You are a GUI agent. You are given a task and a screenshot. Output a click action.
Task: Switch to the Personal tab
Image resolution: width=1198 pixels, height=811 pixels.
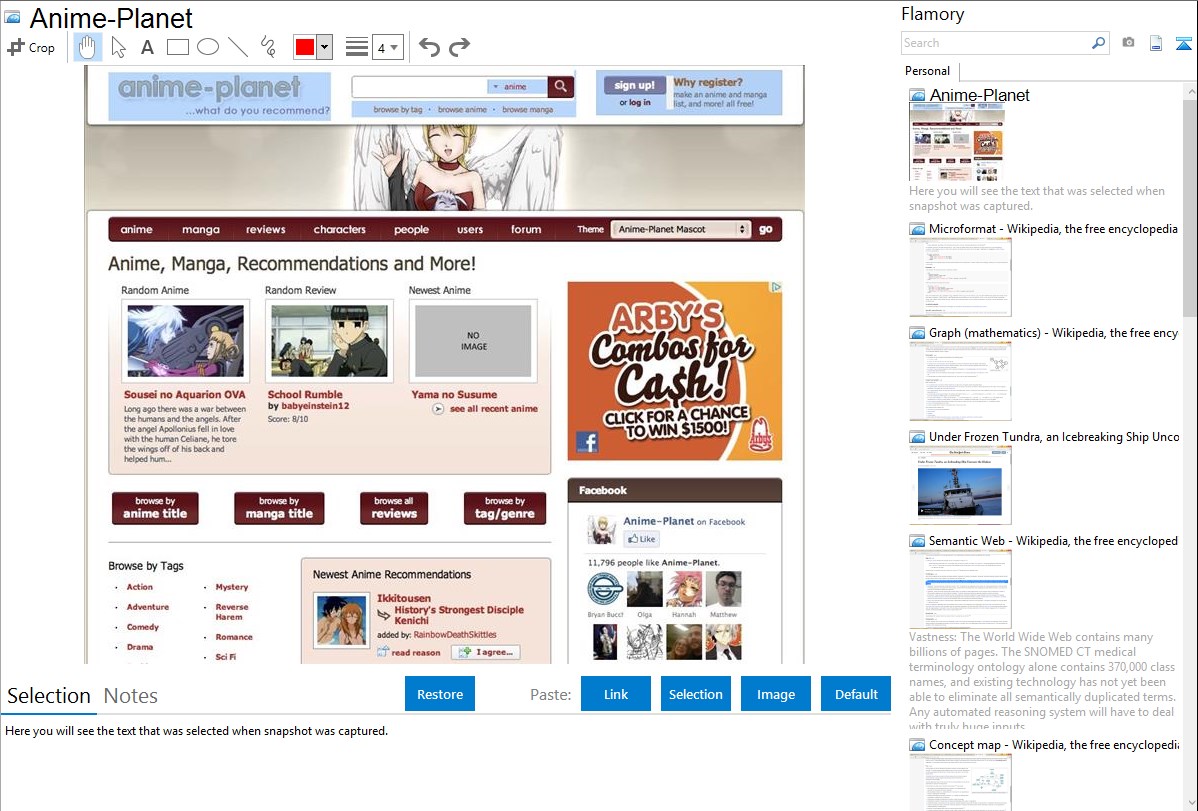(x=928, y=71)
